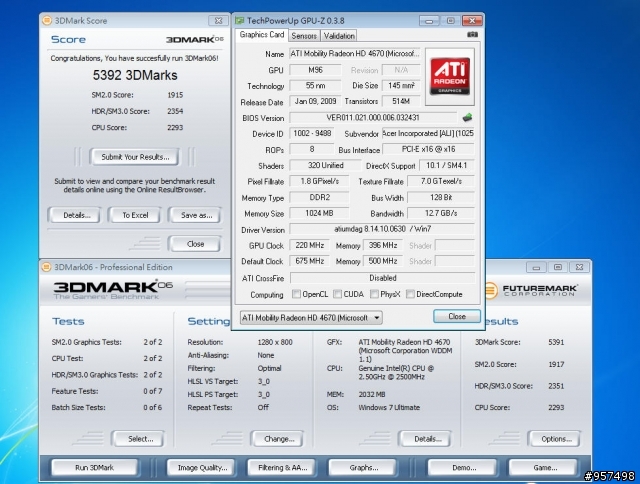Enable the PhysX checkbox
Image resolution: width=640 pixels, height=484 pixels.
point(374,294)
